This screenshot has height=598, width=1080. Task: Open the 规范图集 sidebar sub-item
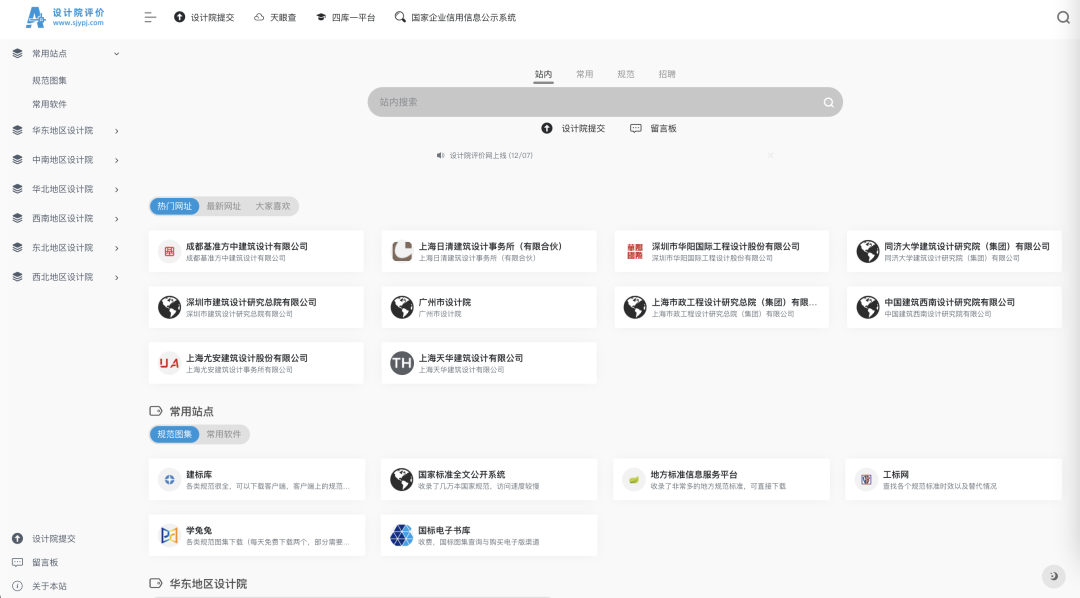[50, 81]
